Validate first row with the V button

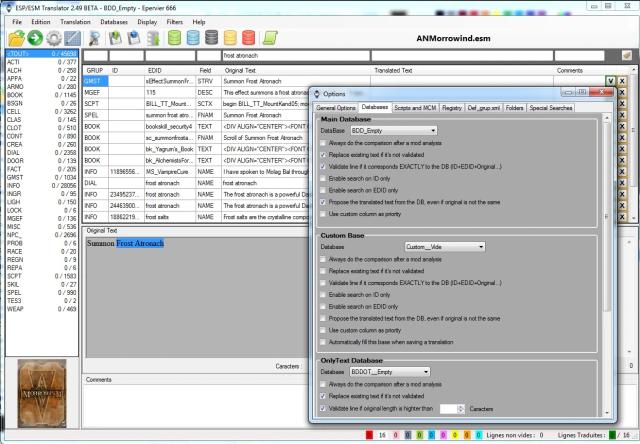tap(610, 81)
